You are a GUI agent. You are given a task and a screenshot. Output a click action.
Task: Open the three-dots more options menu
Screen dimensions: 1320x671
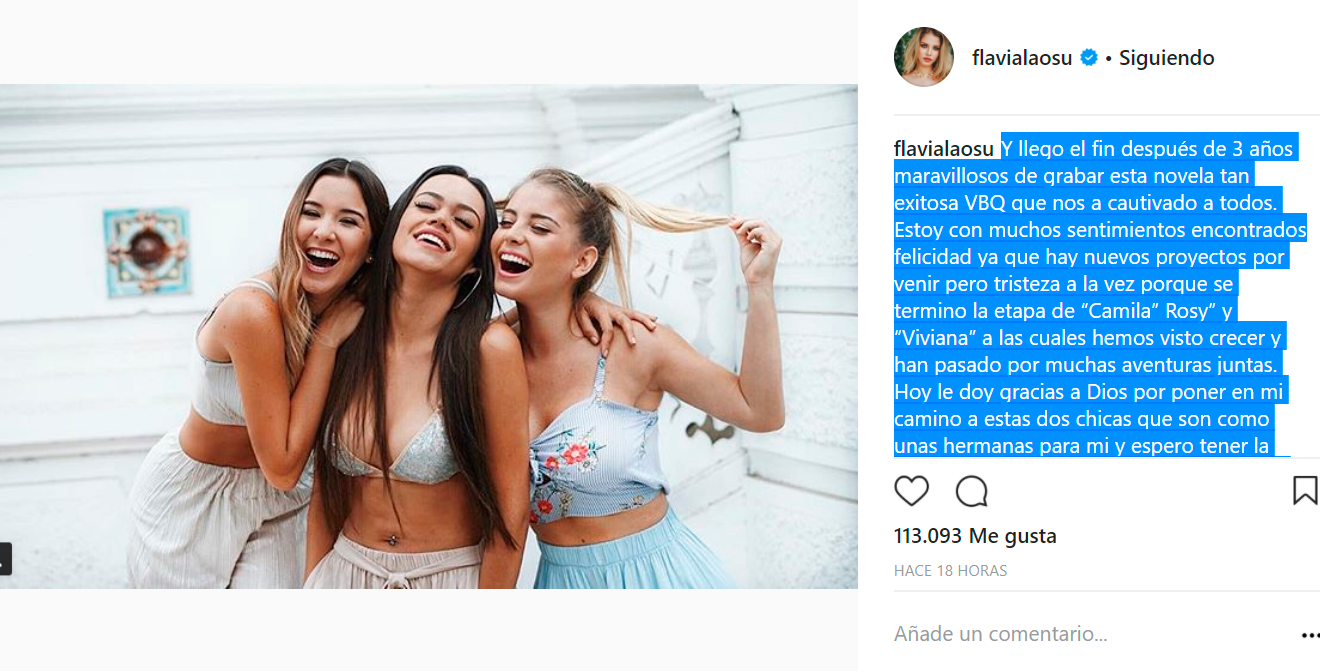[1310, 635]
